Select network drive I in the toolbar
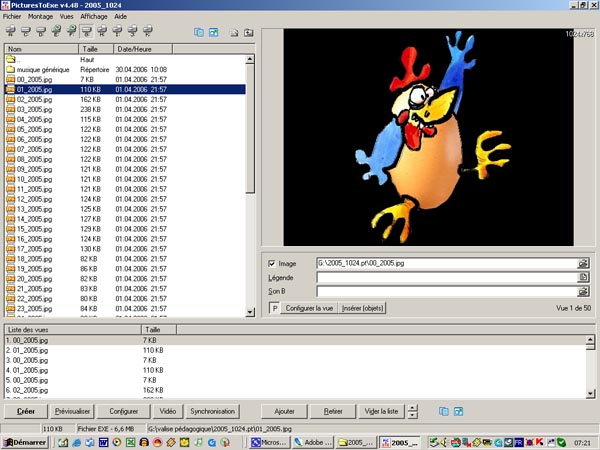Image resolution: width=600 pixels, height=450 pixels. (117, 31)
